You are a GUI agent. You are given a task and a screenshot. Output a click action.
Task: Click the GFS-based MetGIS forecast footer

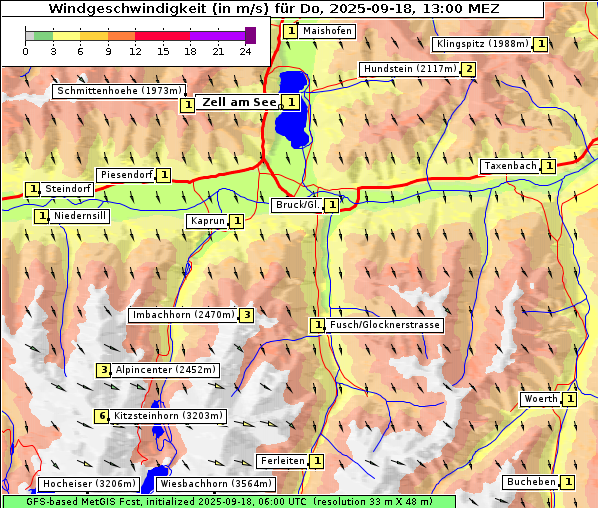(x=229, y=502)
